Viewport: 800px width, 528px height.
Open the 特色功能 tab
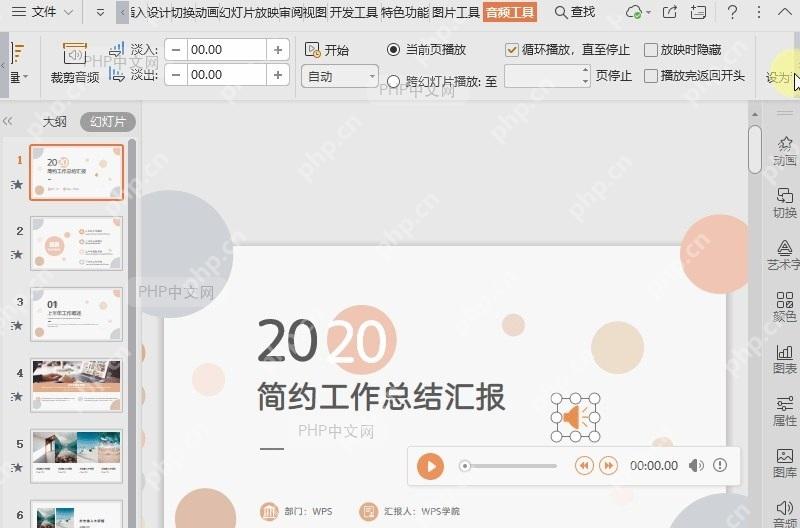coord(405,12)
